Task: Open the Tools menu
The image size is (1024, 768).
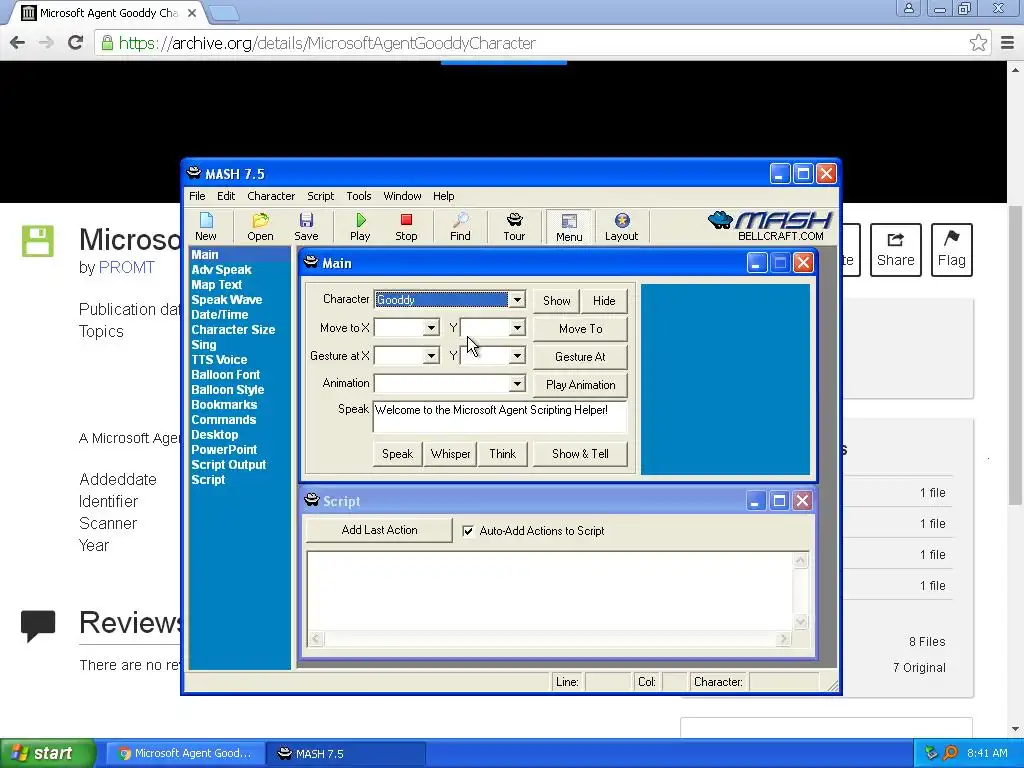Action: (359, 196)
